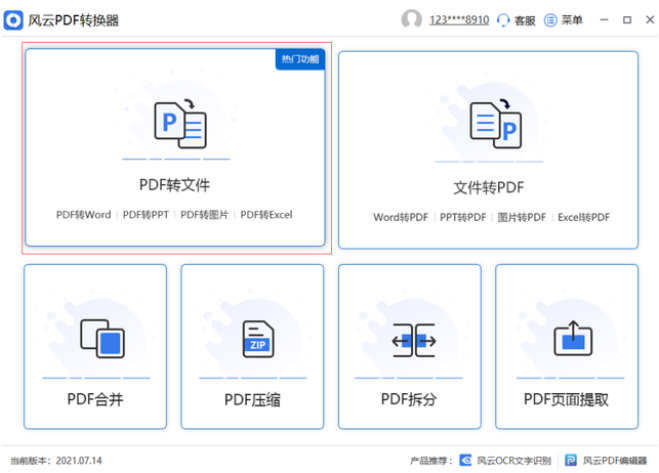Screen dimensions: 659x473
Task: Click the account name 123****8910
Action: point(459,20)
